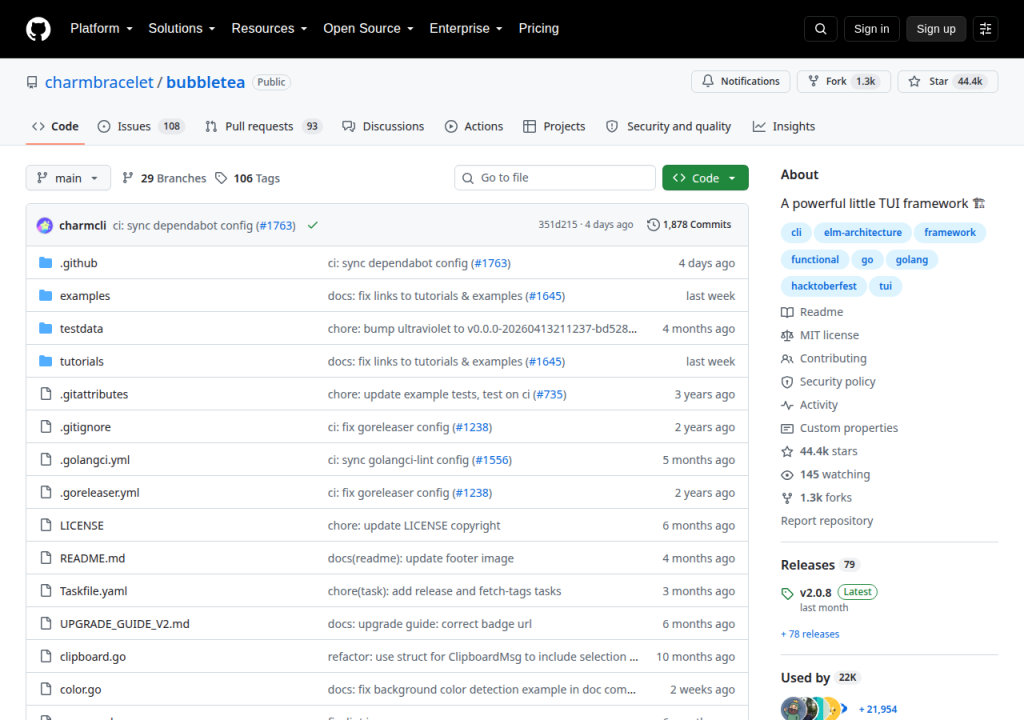Switch to the Issues tab
The width and height of the screenshot is (1024, 720).
pyautogui.click(x=141, y=126)
